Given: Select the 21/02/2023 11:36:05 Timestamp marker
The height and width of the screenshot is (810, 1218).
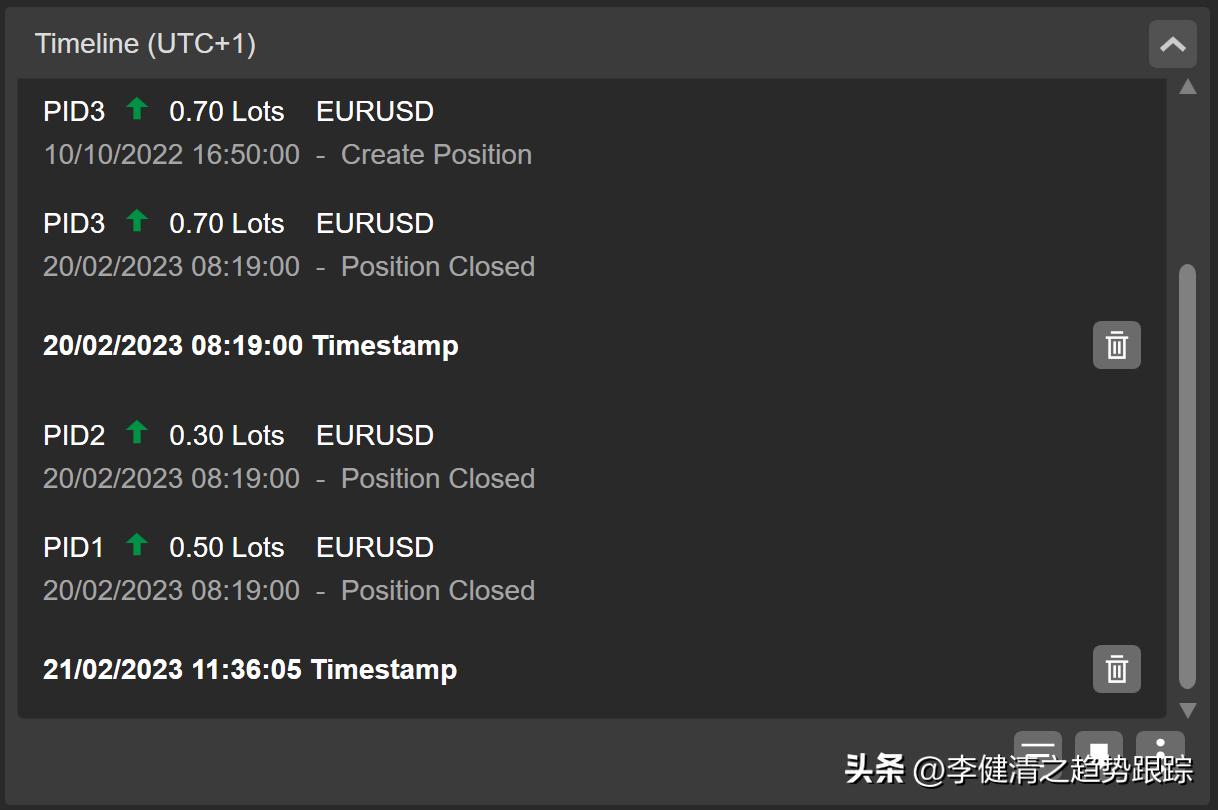Looking at the screenshot, I should (x=250, y=670).
